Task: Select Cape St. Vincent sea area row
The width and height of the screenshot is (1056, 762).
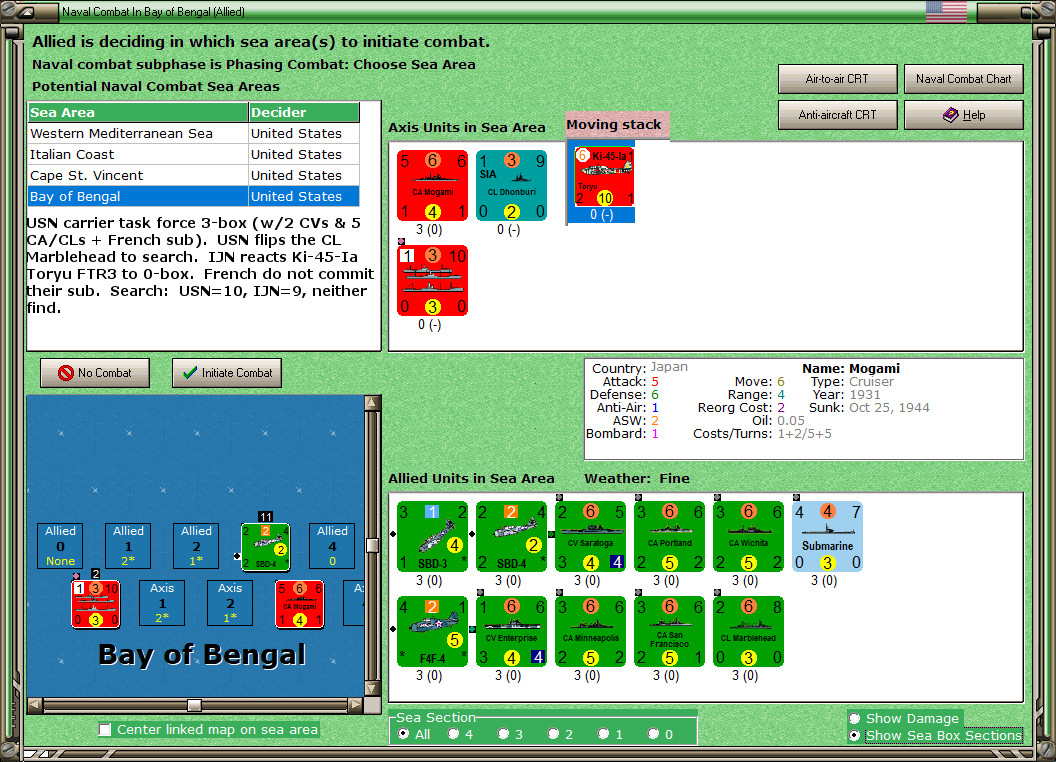Action: tap(194, 175)
